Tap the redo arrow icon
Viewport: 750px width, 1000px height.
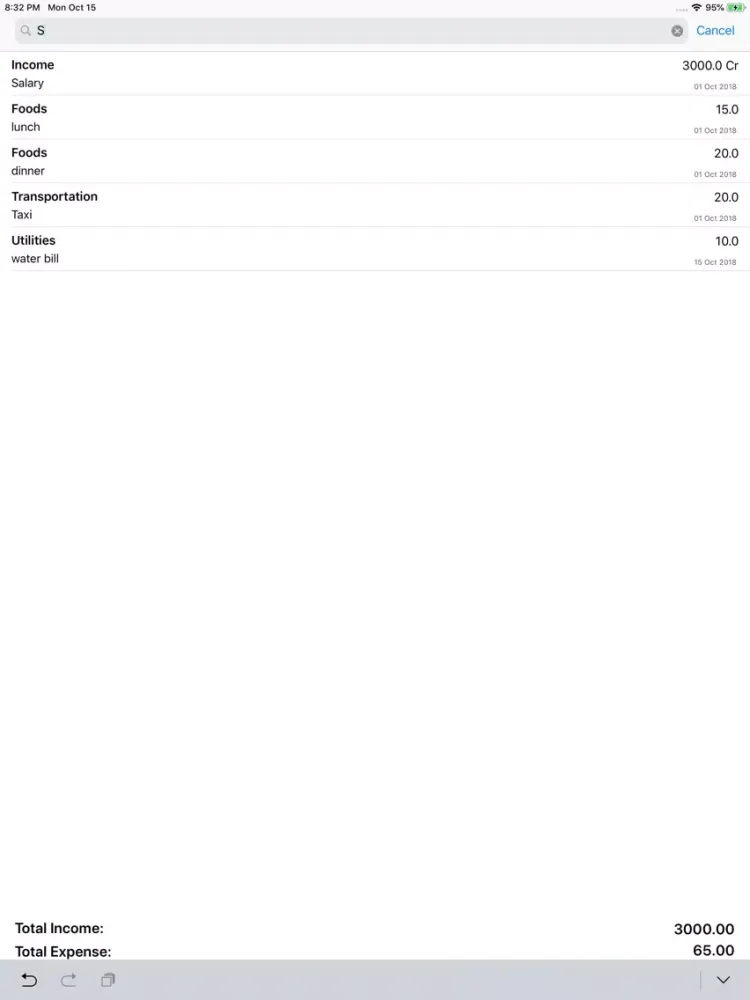click(68, 980)
